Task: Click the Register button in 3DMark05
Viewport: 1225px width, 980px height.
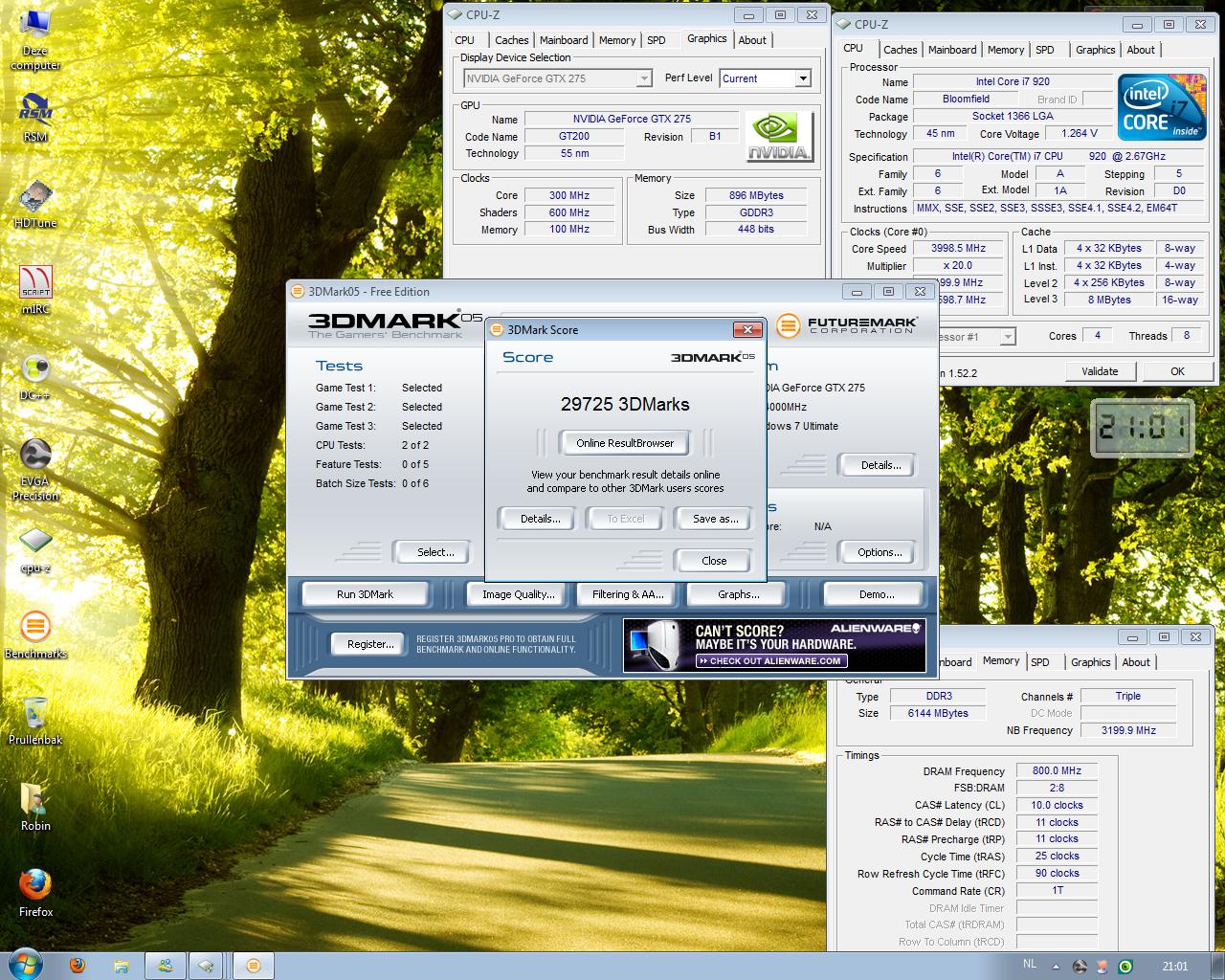Action: click(x=370, y=644)
